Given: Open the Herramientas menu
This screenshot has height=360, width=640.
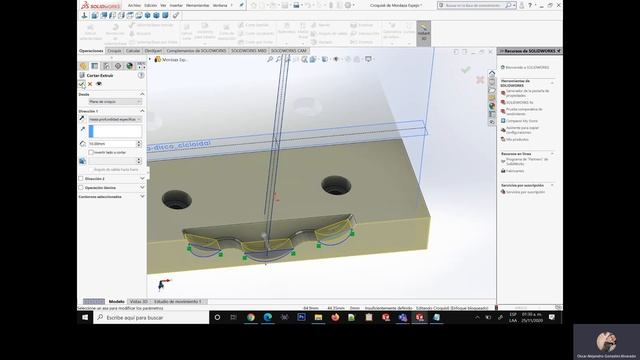Looking at the screenshot, I should coord(198,6).
